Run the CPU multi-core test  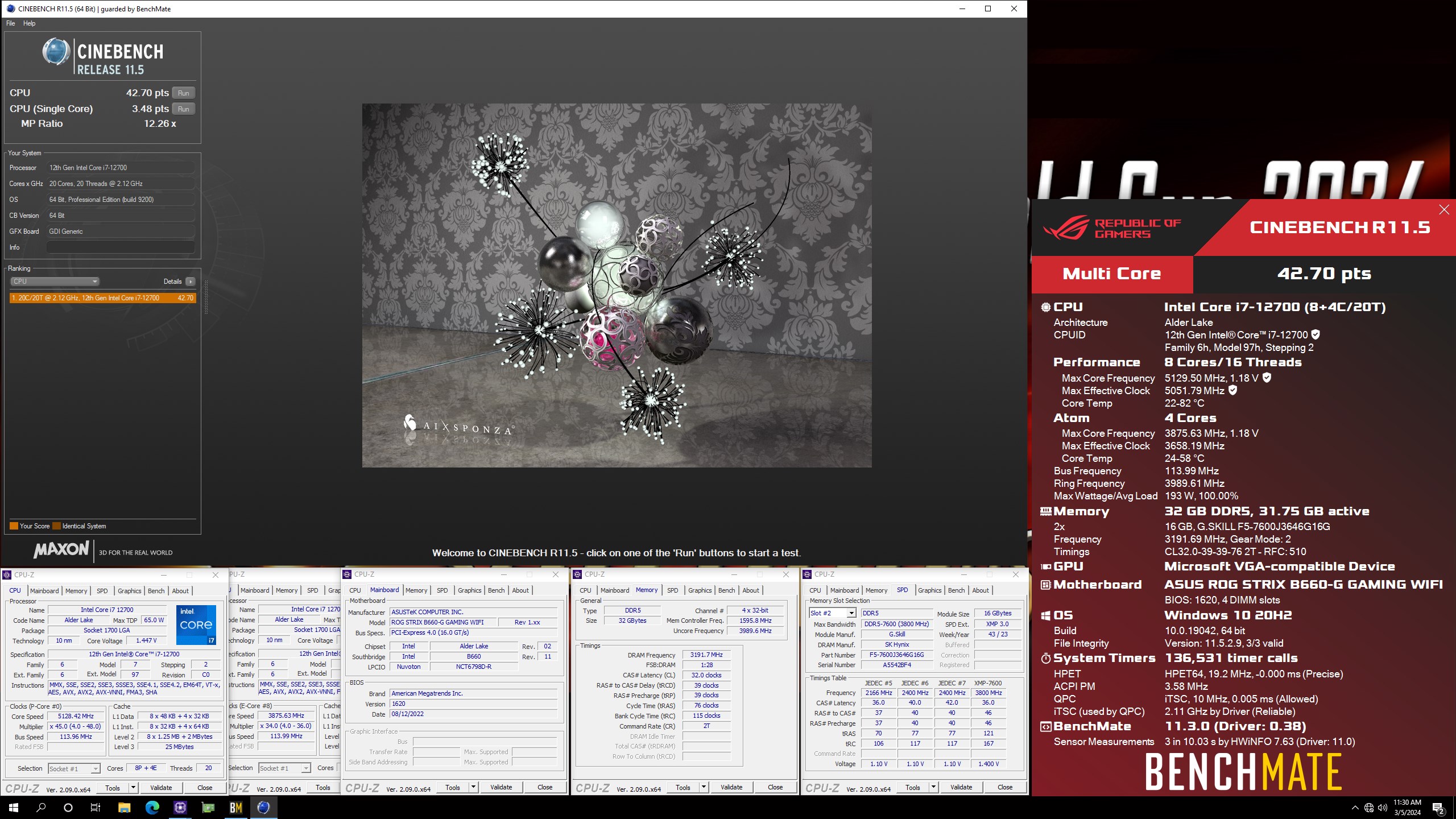click(x=183, y=93)
